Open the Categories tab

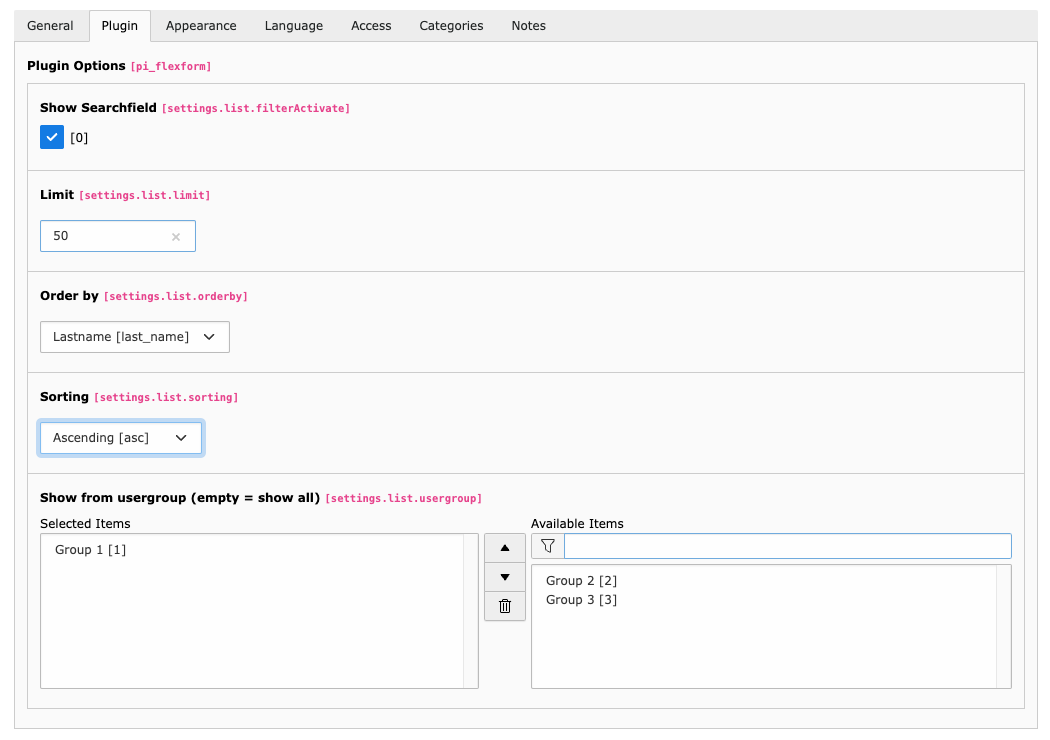pos(451,26)
